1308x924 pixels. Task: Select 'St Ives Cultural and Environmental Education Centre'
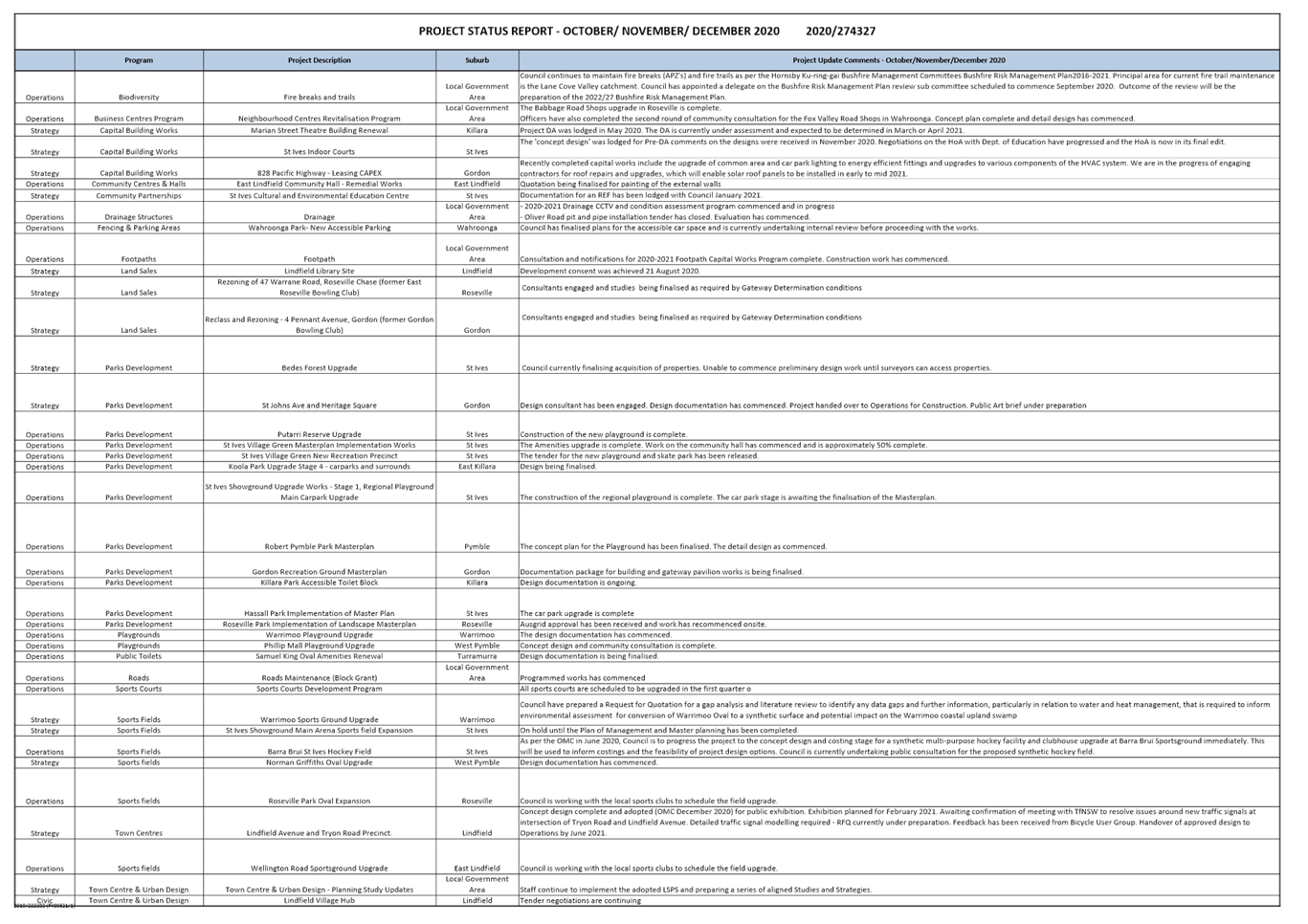coord(320,195)
